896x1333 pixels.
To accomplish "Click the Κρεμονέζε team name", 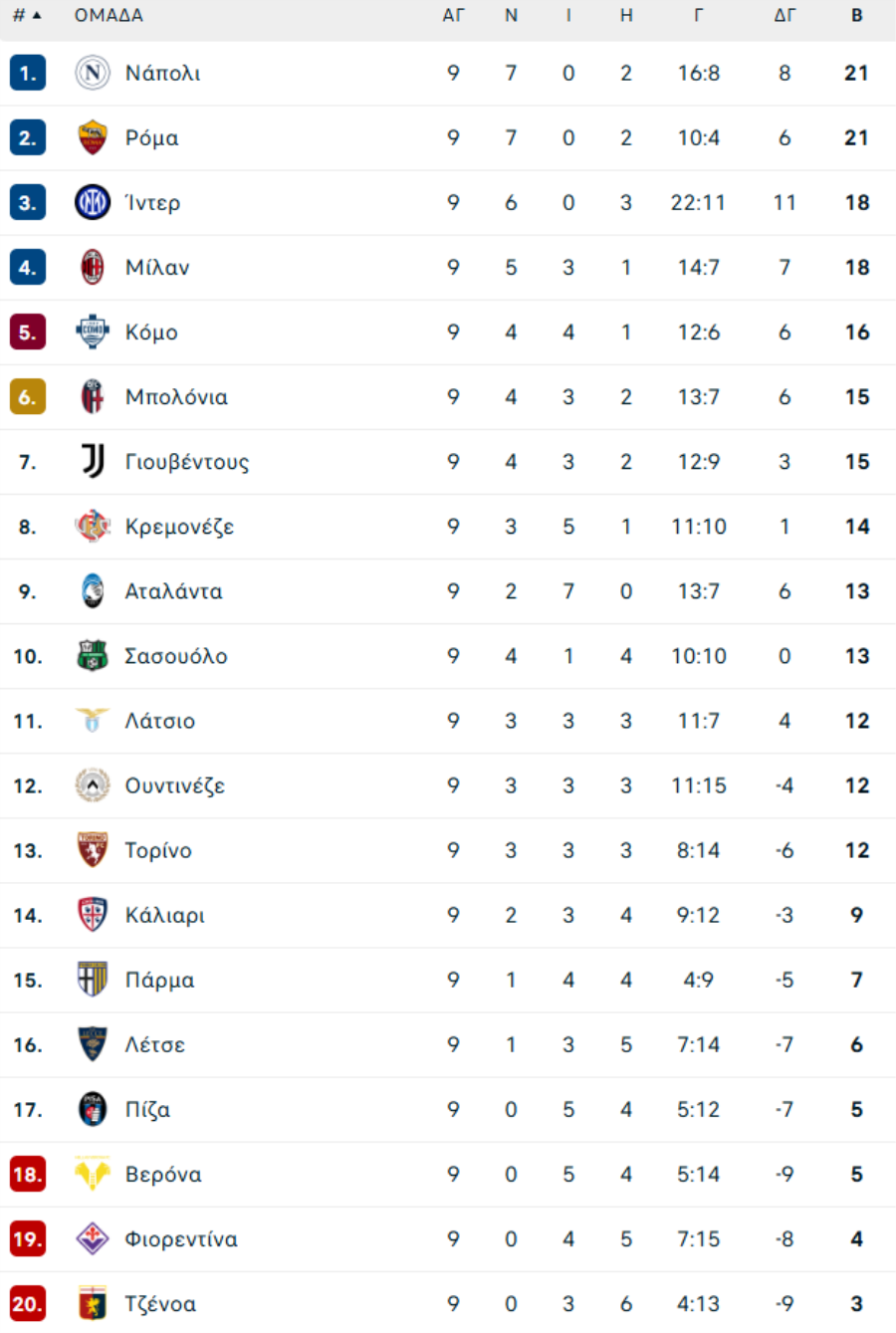I will click(179, 527).
